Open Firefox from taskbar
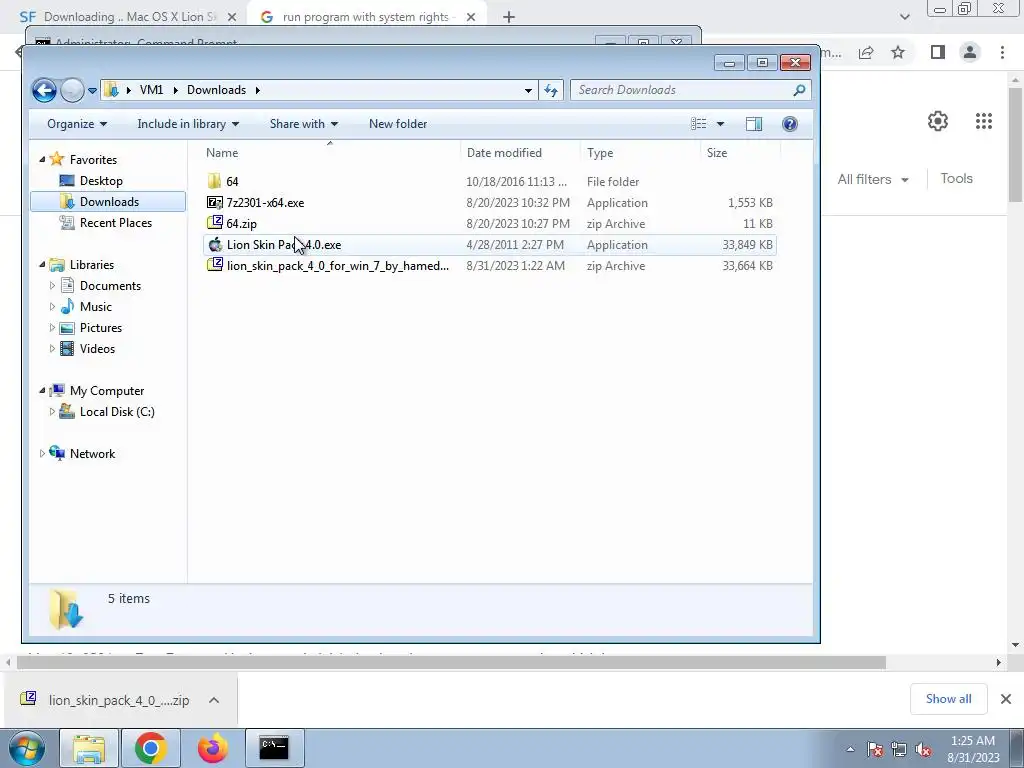Viewport: 1024px width, 768px height. pyautogui.click(x=212, y=748)
